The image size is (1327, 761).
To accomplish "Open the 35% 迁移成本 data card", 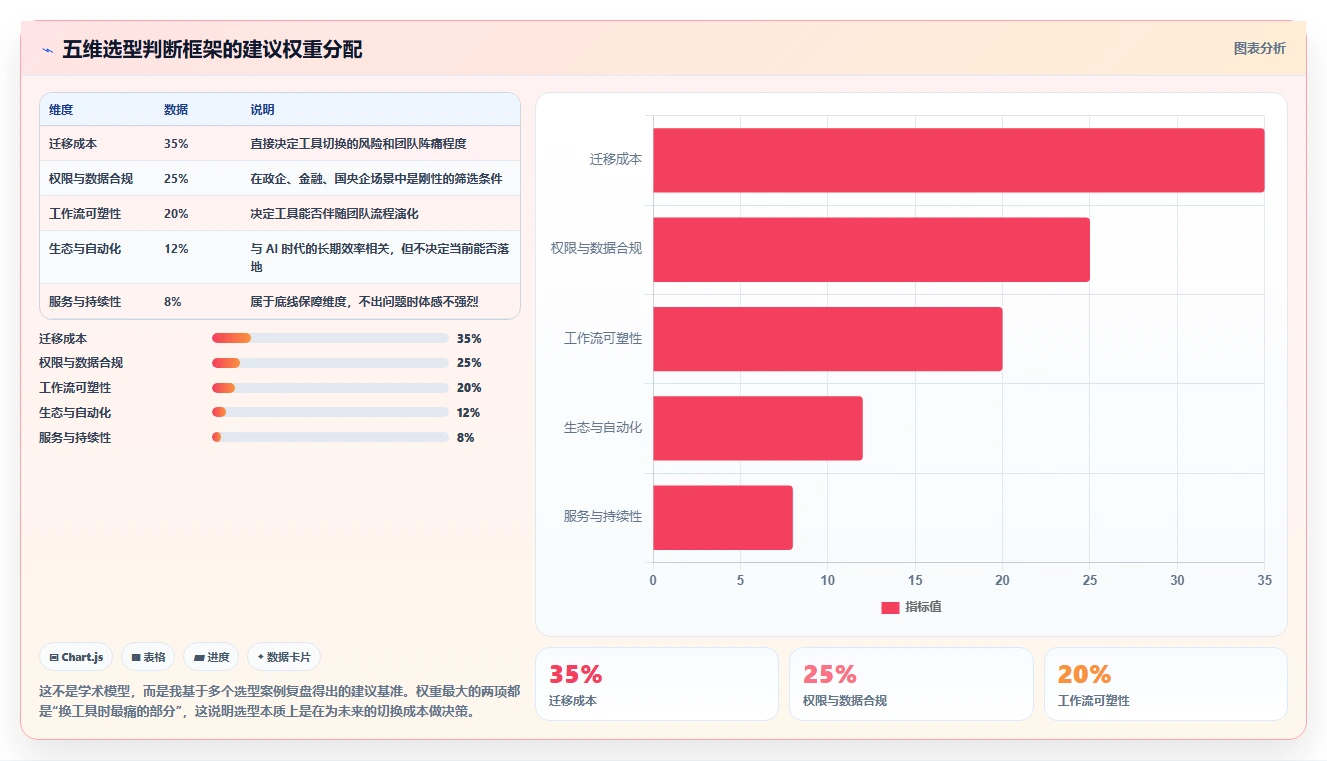I will [657, 684].
